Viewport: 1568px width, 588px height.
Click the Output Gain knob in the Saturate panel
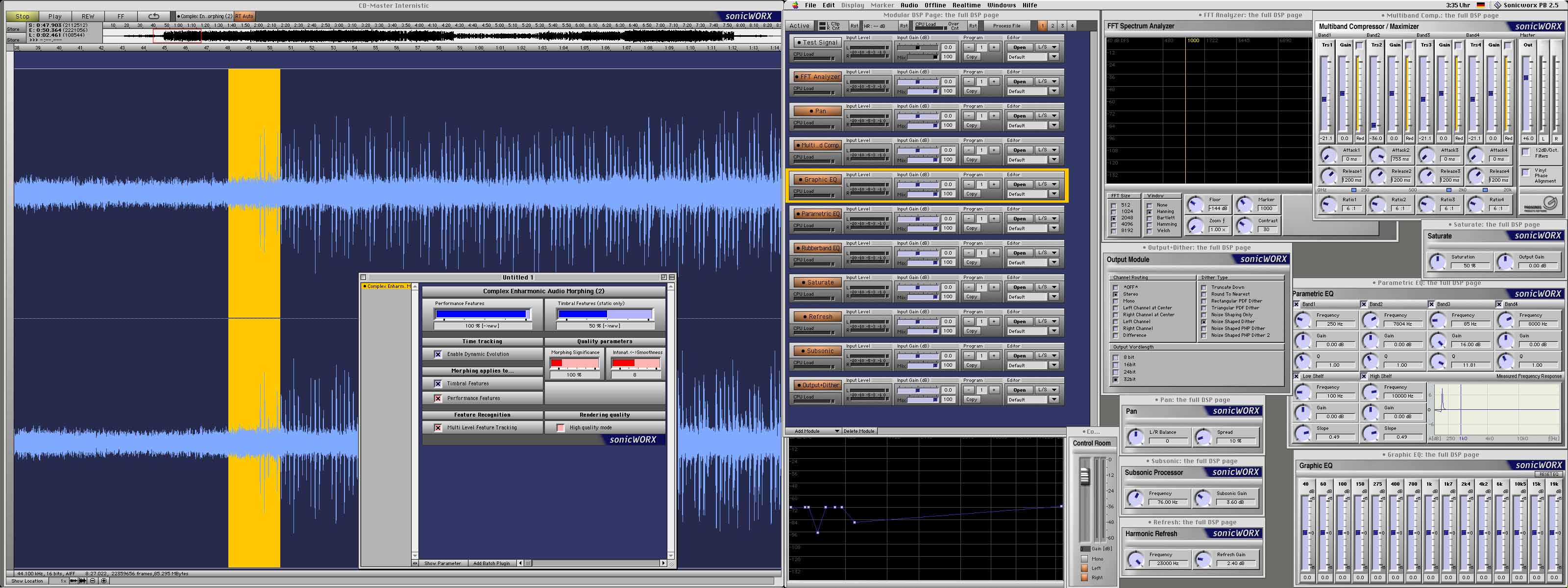[x=1505, y=262]
